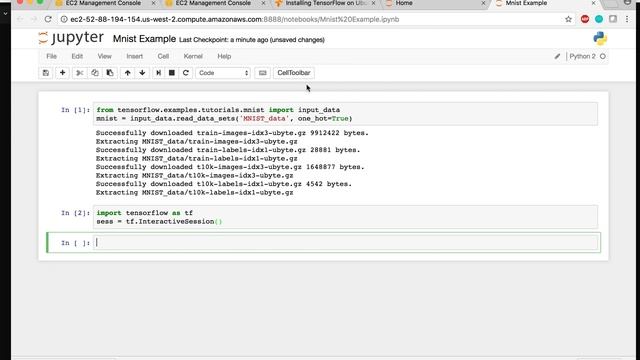Image resolution: width=640 pixels, height=360 pixels.
Task: Open the teal round extension icon
Action: (x=599, y=19)
